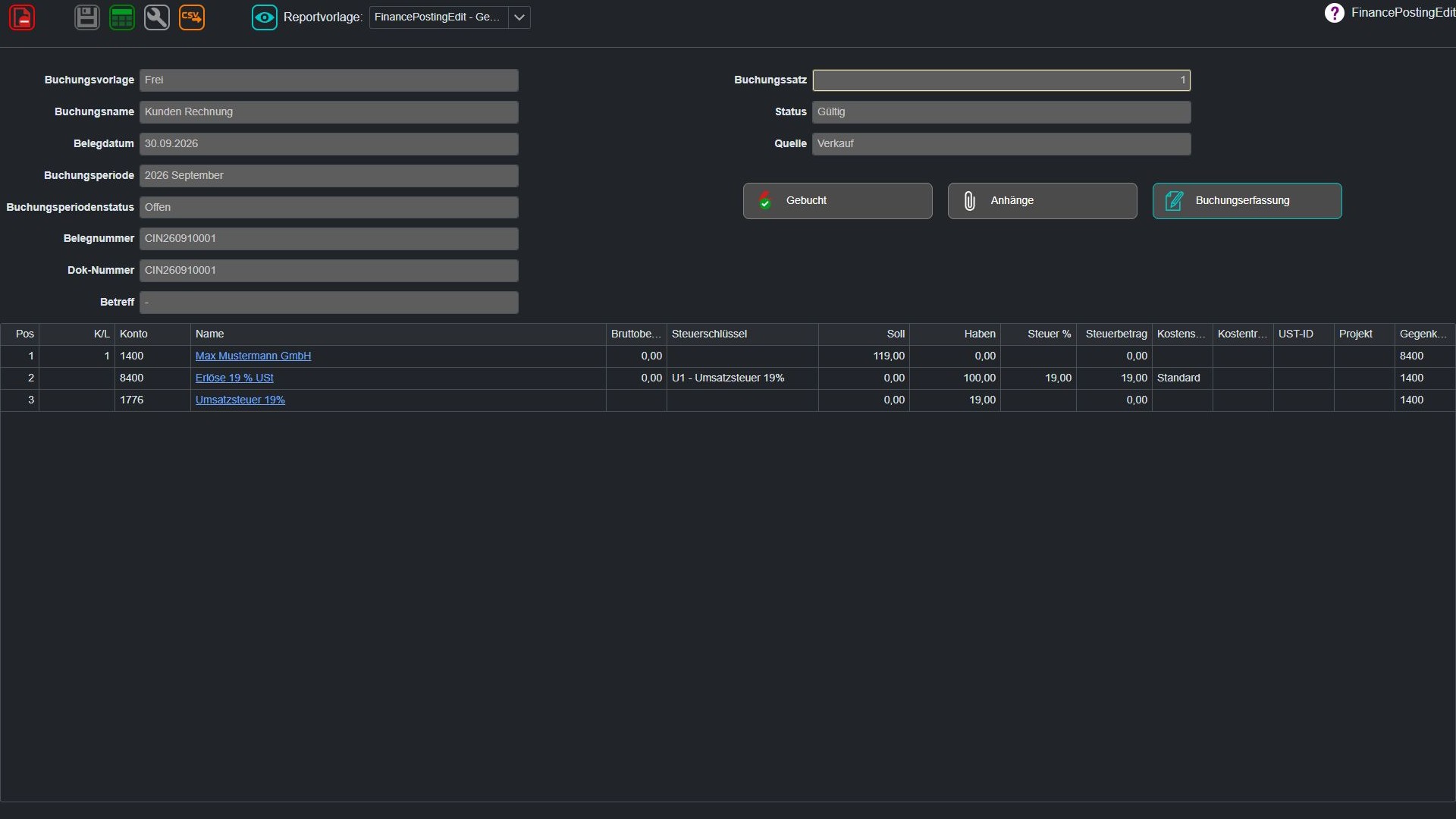The width and height of the screenshot is (1456, 819).
Task: Click the Buchungsperiode field 2026 September
Action: (x=329, y=176)
